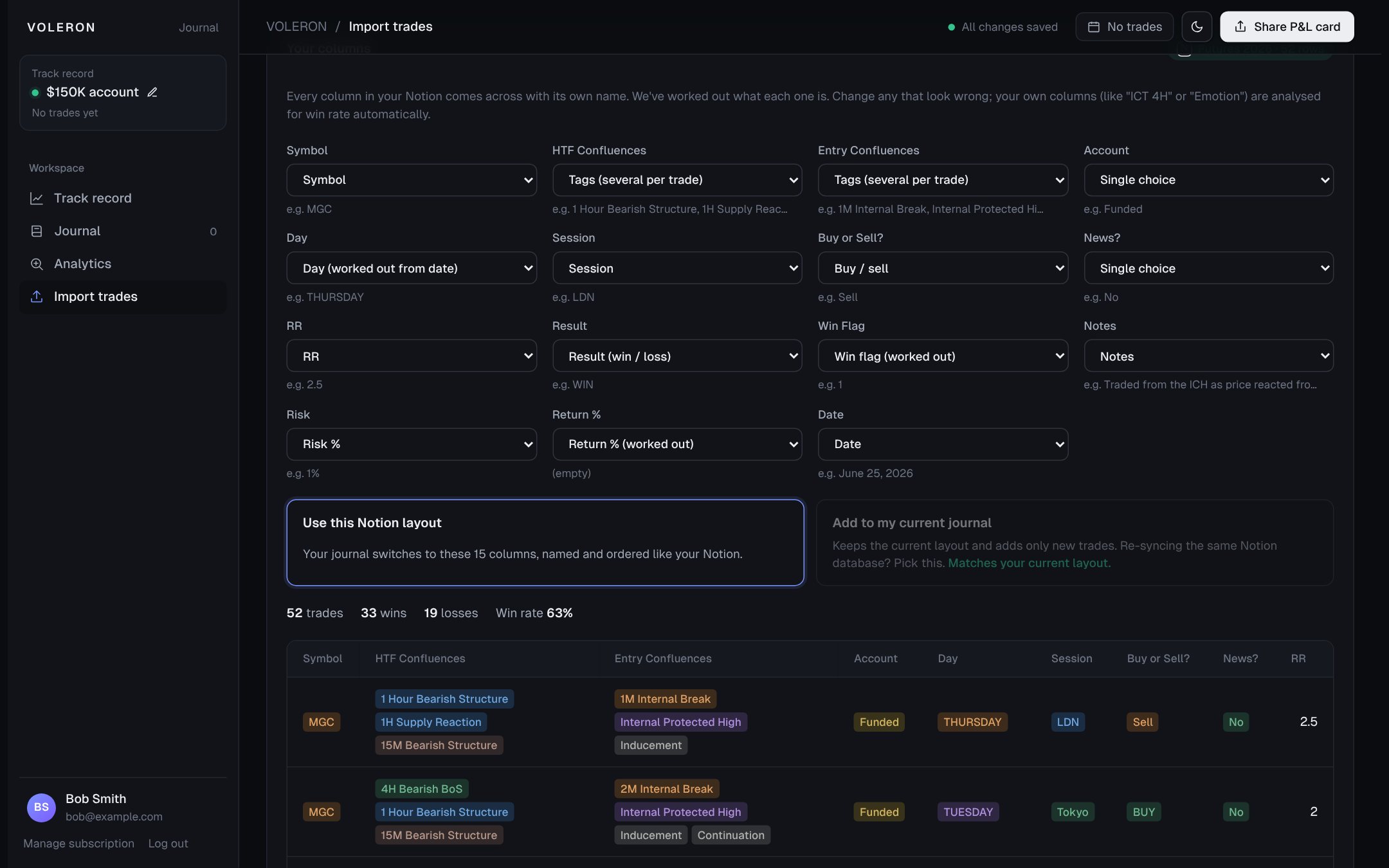
Task: Click the Journal mode label beside VOLERON
Action: 198,28
